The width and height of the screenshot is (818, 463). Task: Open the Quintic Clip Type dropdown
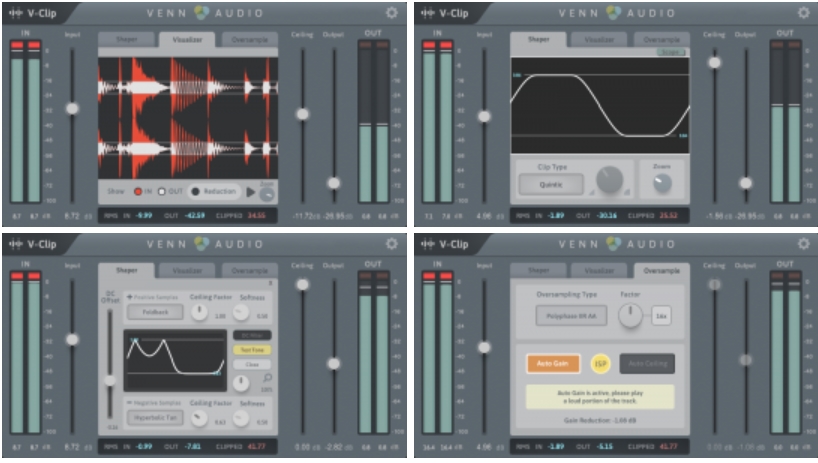[x=551, y=185]
